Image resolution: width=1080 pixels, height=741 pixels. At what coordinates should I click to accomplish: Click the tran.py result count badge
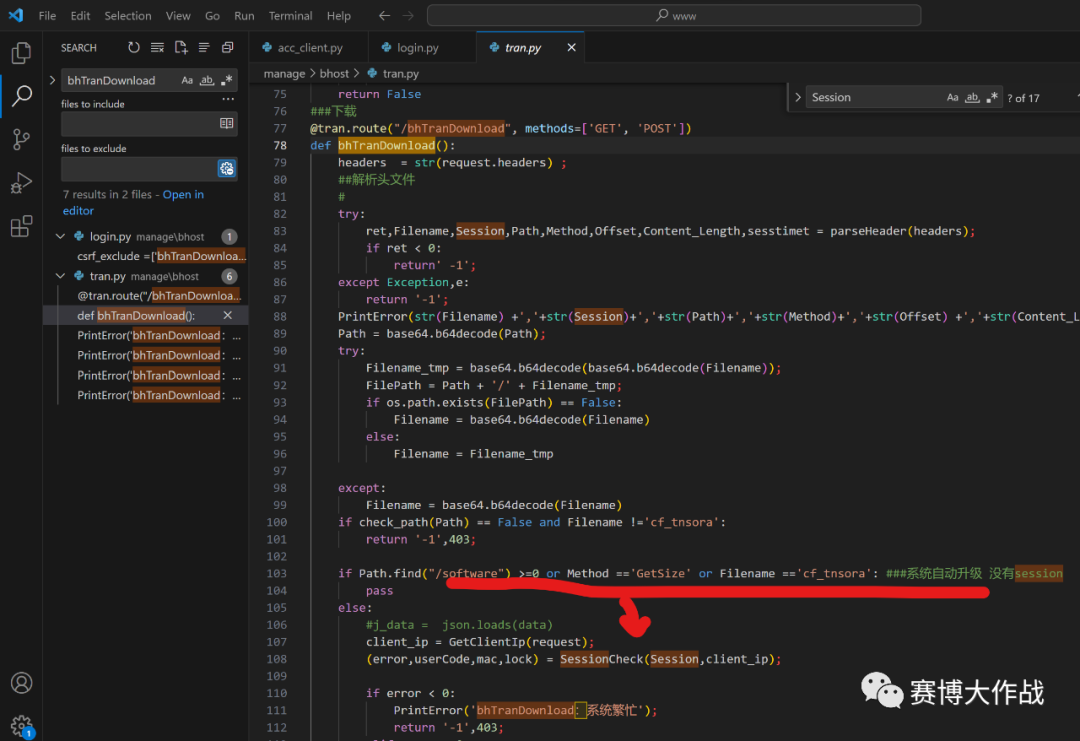(x=229, y=277)
